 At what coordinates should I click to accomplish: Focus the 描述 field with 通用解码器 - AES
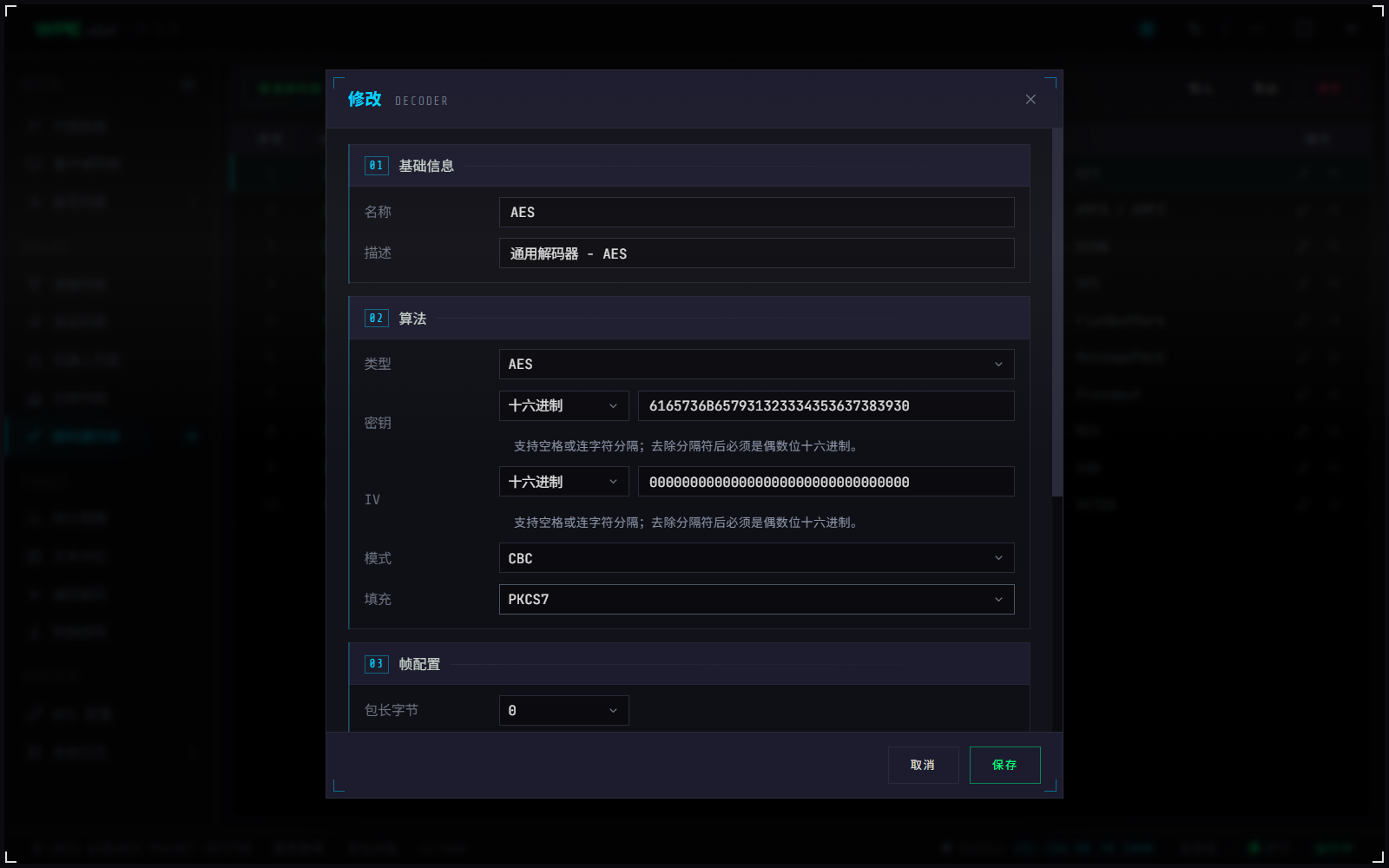tap(756, 253)
